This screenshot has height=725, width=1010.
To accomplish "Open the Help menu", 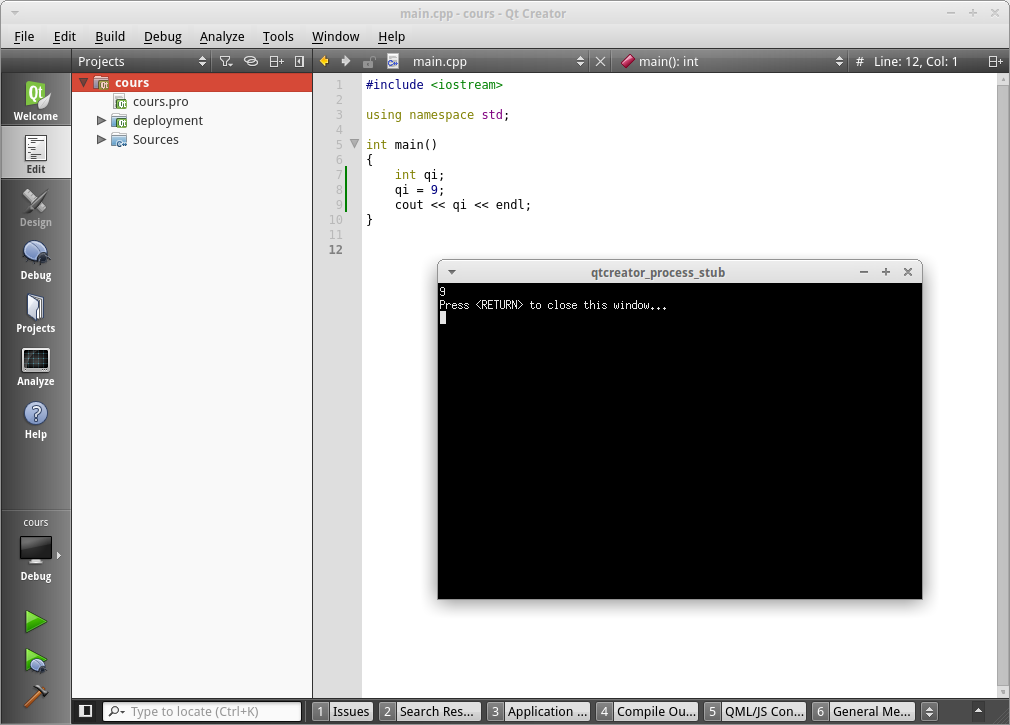I will pos(391,37).
